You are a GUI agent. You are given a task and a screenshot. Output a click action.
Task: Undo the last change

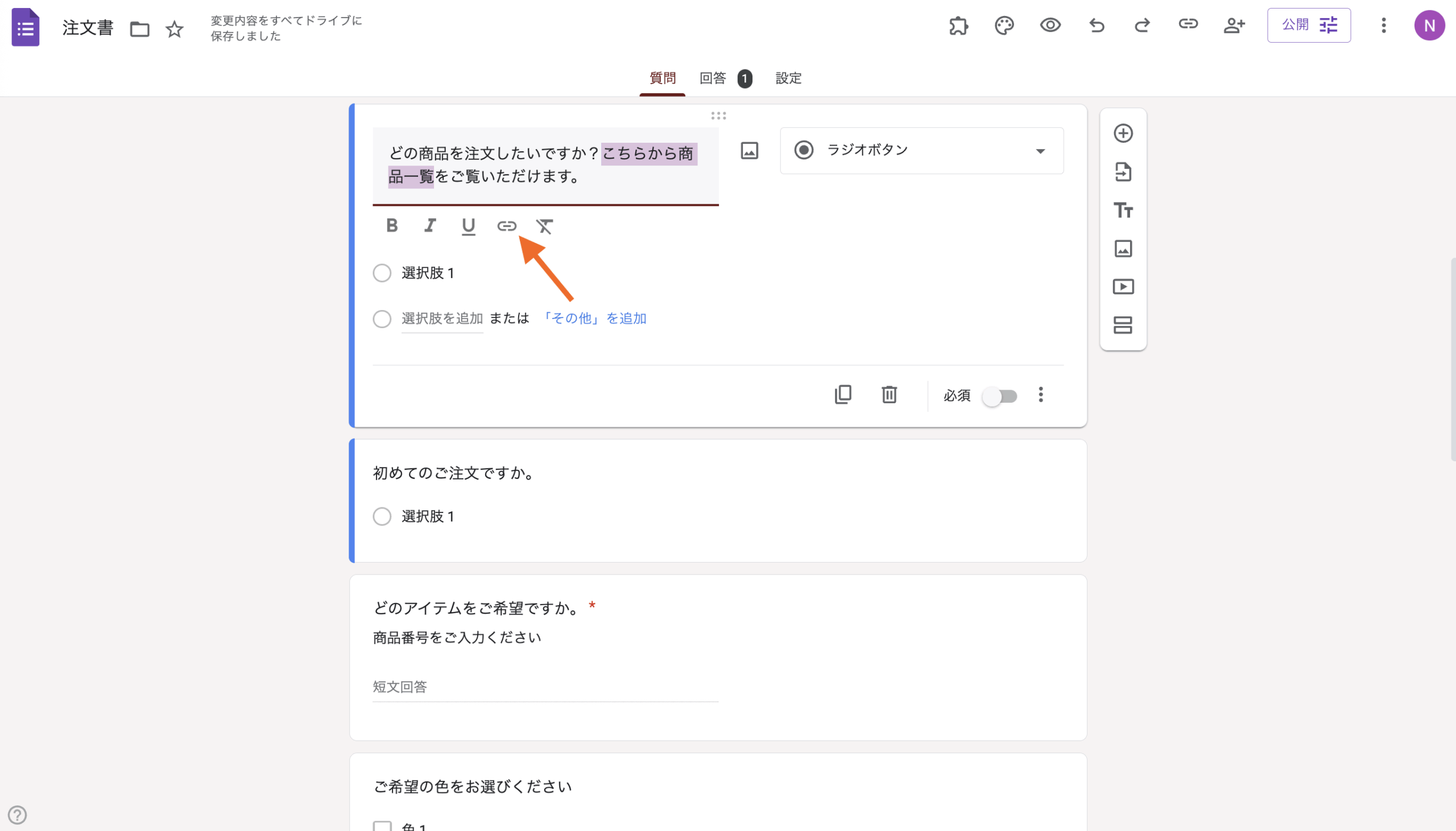click(x=1097, y=25)
